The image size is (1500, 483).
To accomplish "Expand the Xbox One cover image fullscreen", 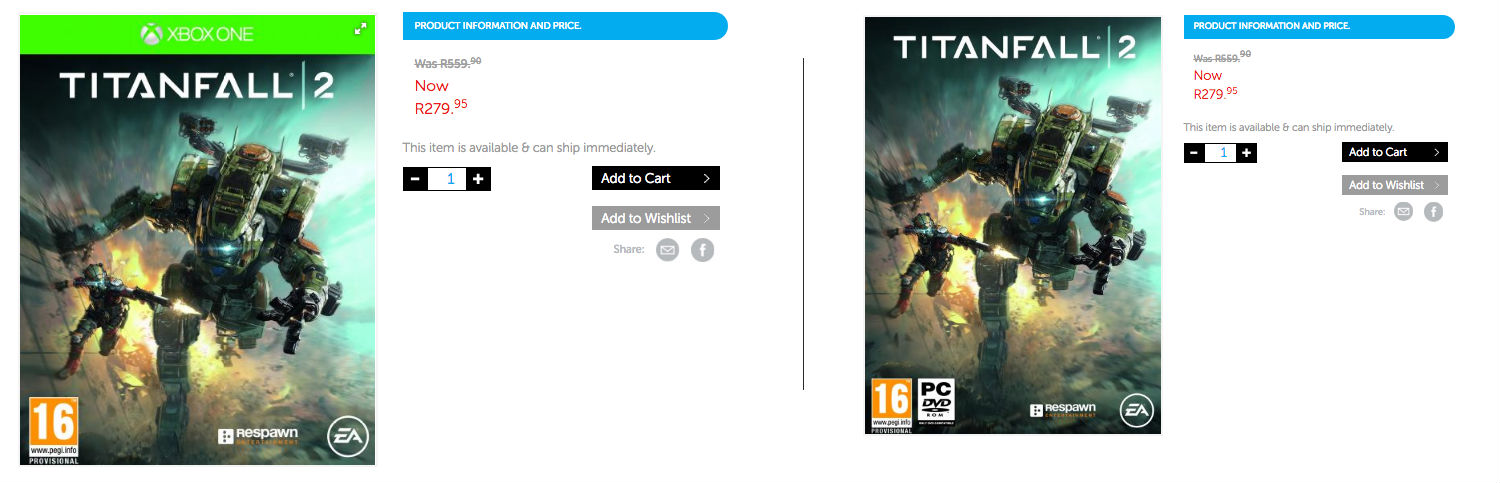I will pos(361,29).
